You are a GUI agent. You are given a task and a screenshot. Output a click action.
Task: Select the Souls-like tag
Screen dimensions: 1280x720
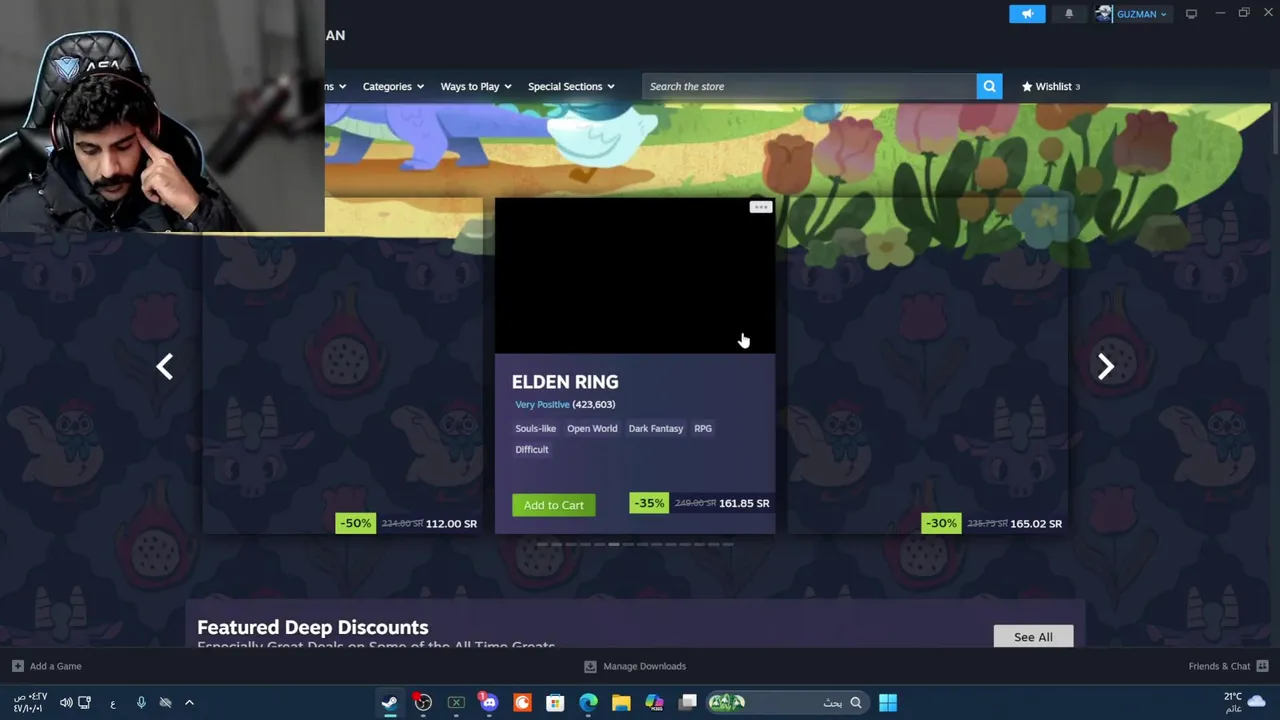(535, 428)
